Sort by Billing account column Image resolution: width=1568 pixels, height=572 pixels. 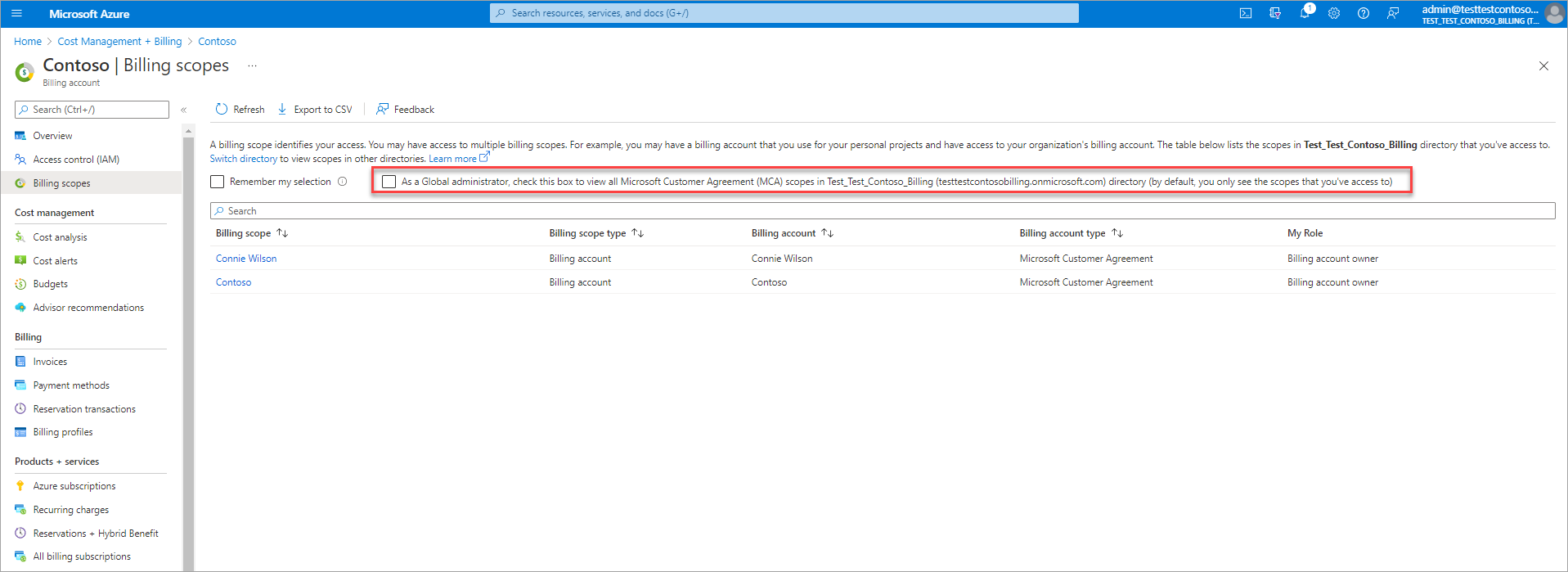[x=793, y=233]
